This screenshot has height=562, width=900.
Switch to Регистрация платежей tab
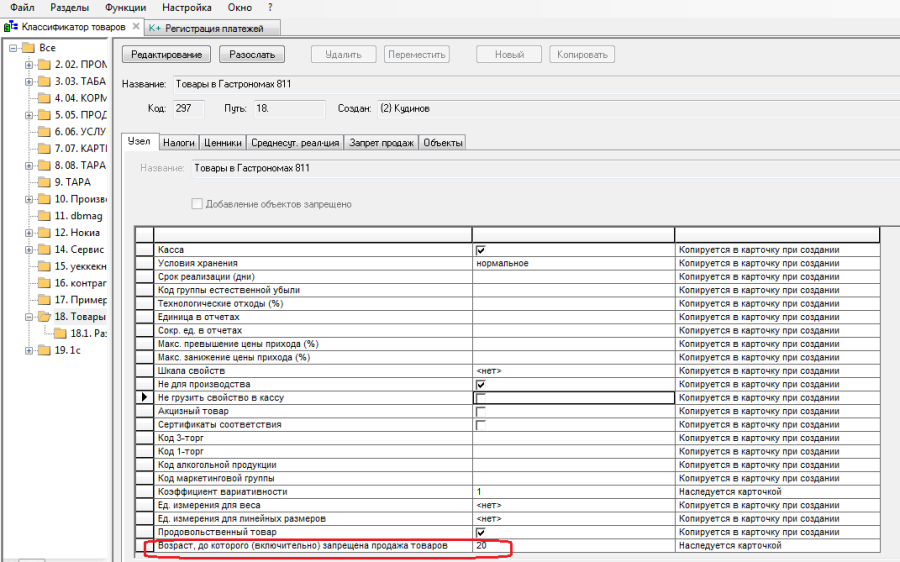214,28
